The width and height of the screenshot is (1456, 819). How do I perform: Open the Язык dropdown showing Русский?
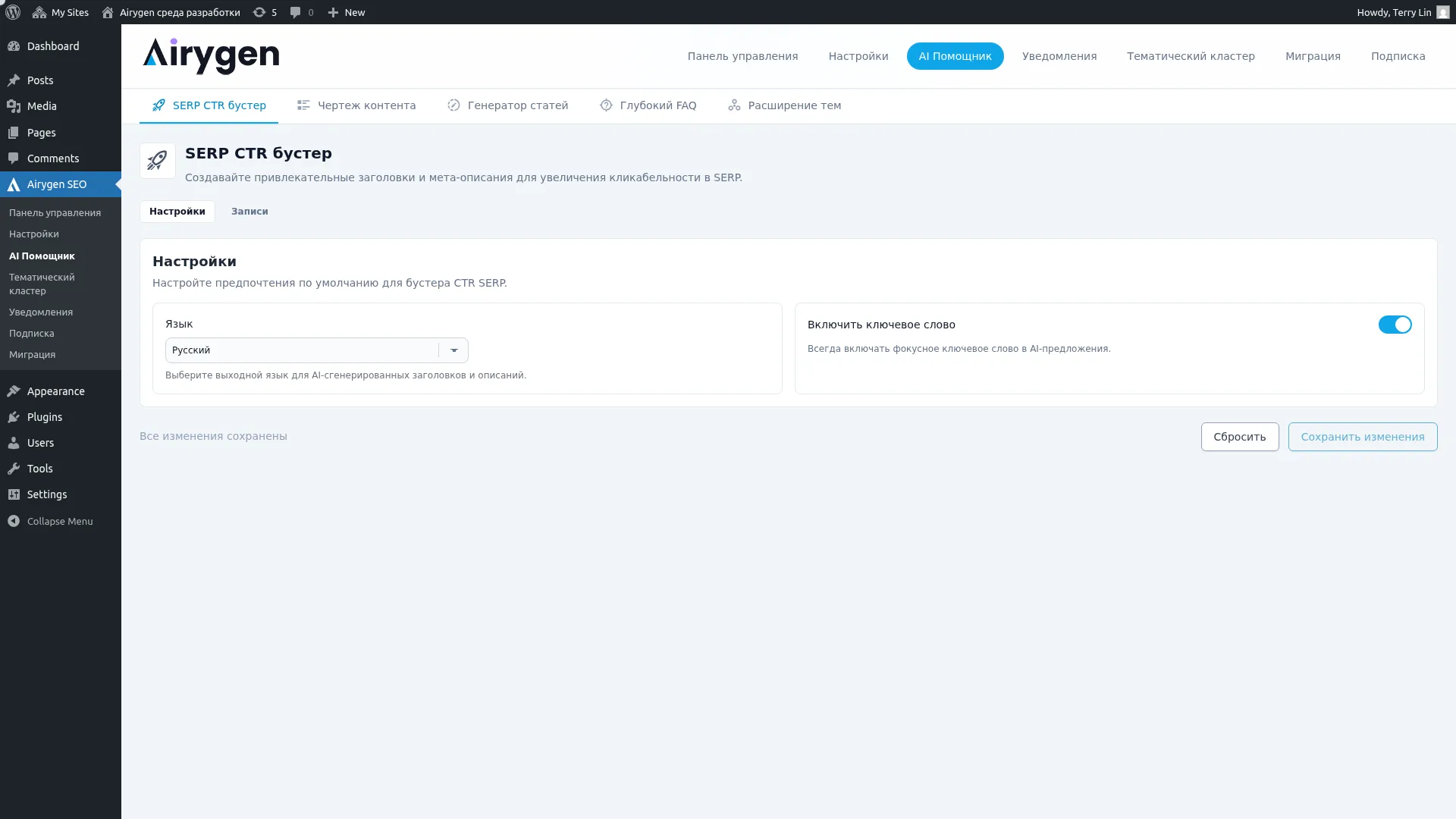317,350
